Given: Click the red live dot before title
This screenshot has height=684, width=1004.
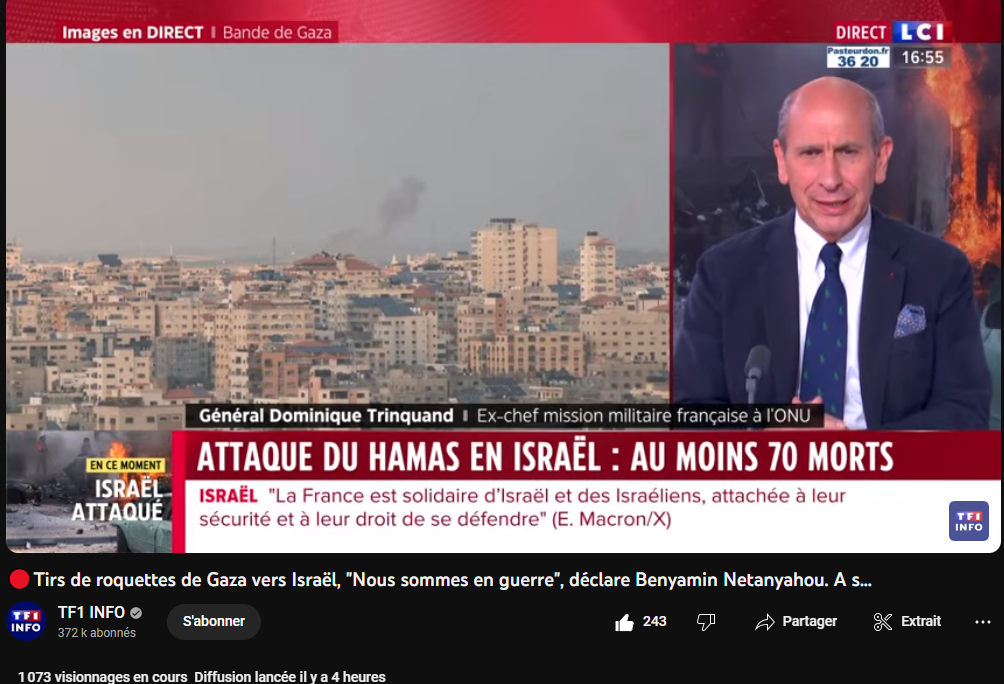Looking at the screenshot, I should tap(19, 580).
